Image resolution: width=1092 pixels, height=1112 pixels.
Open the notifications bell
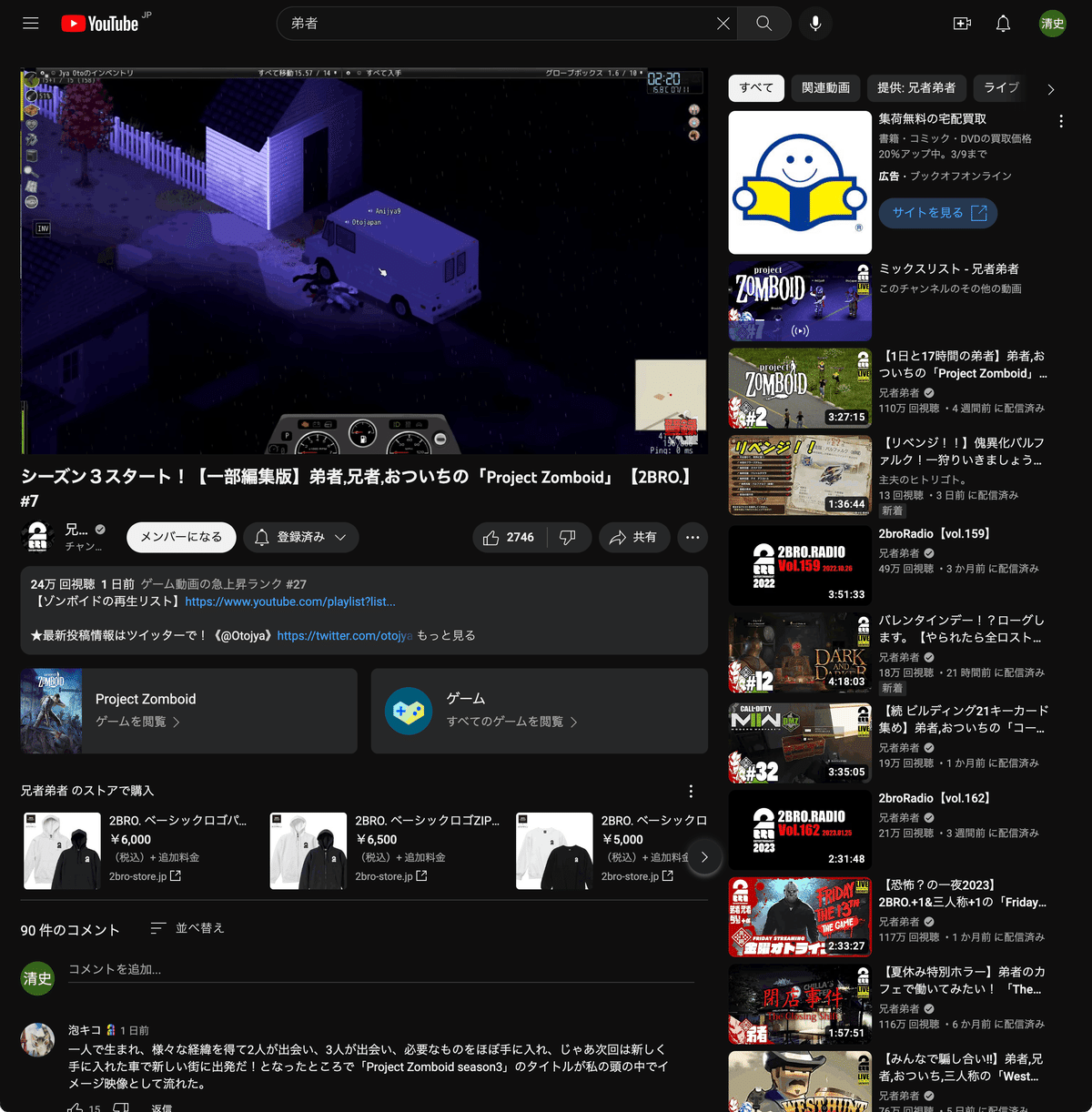[1003, 24]
